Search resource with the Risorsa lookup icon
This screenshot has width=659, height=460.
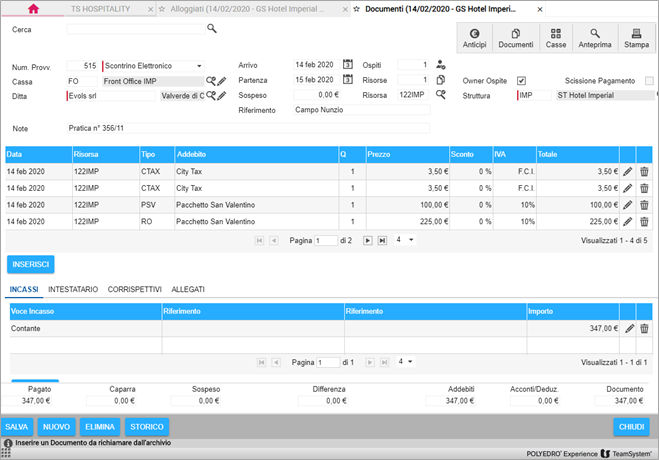(x=440, y=95)
